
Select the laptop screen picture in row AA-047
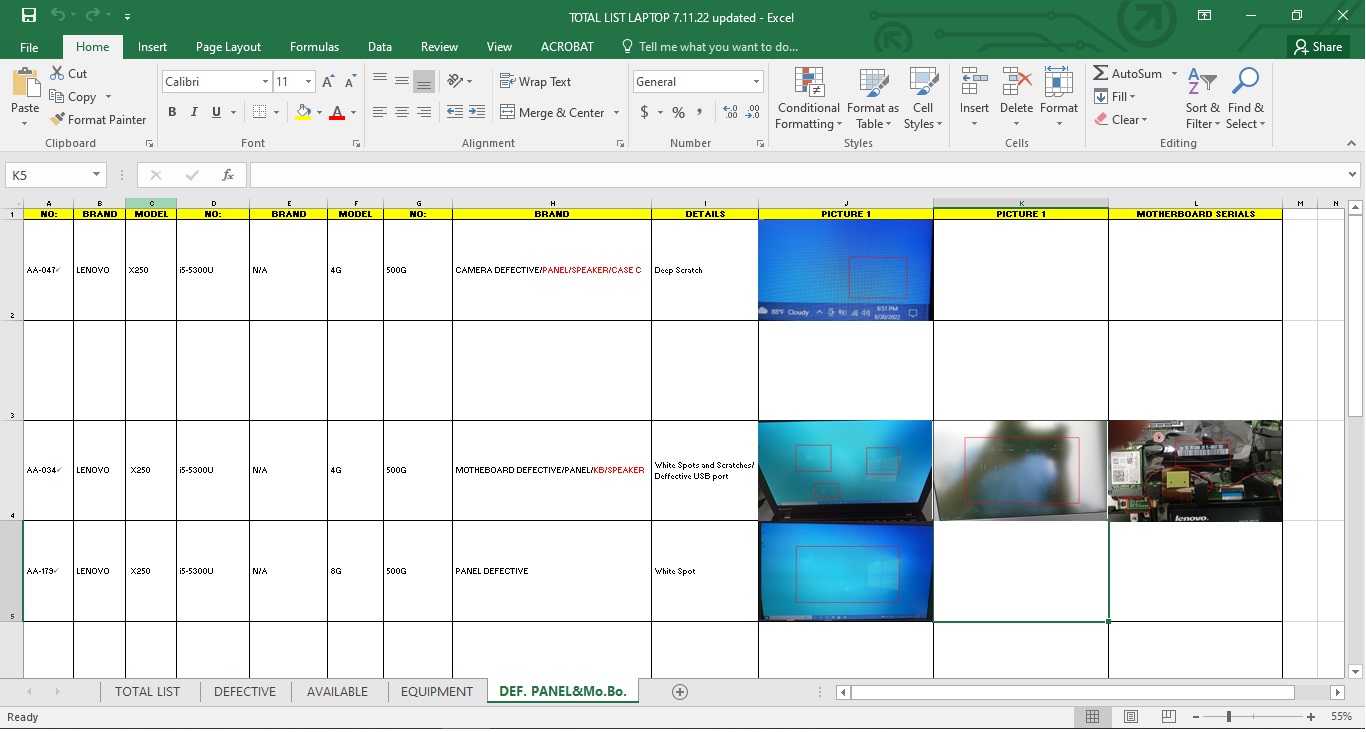pos(845,270)
